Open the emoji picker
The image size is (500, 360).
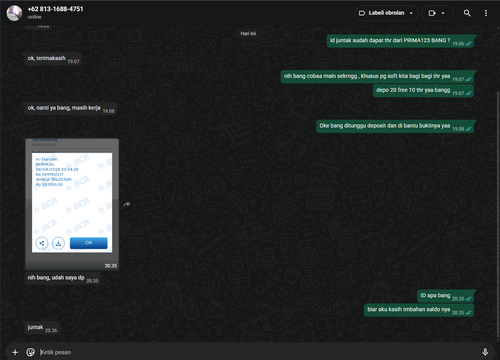(x=30, y=352)
